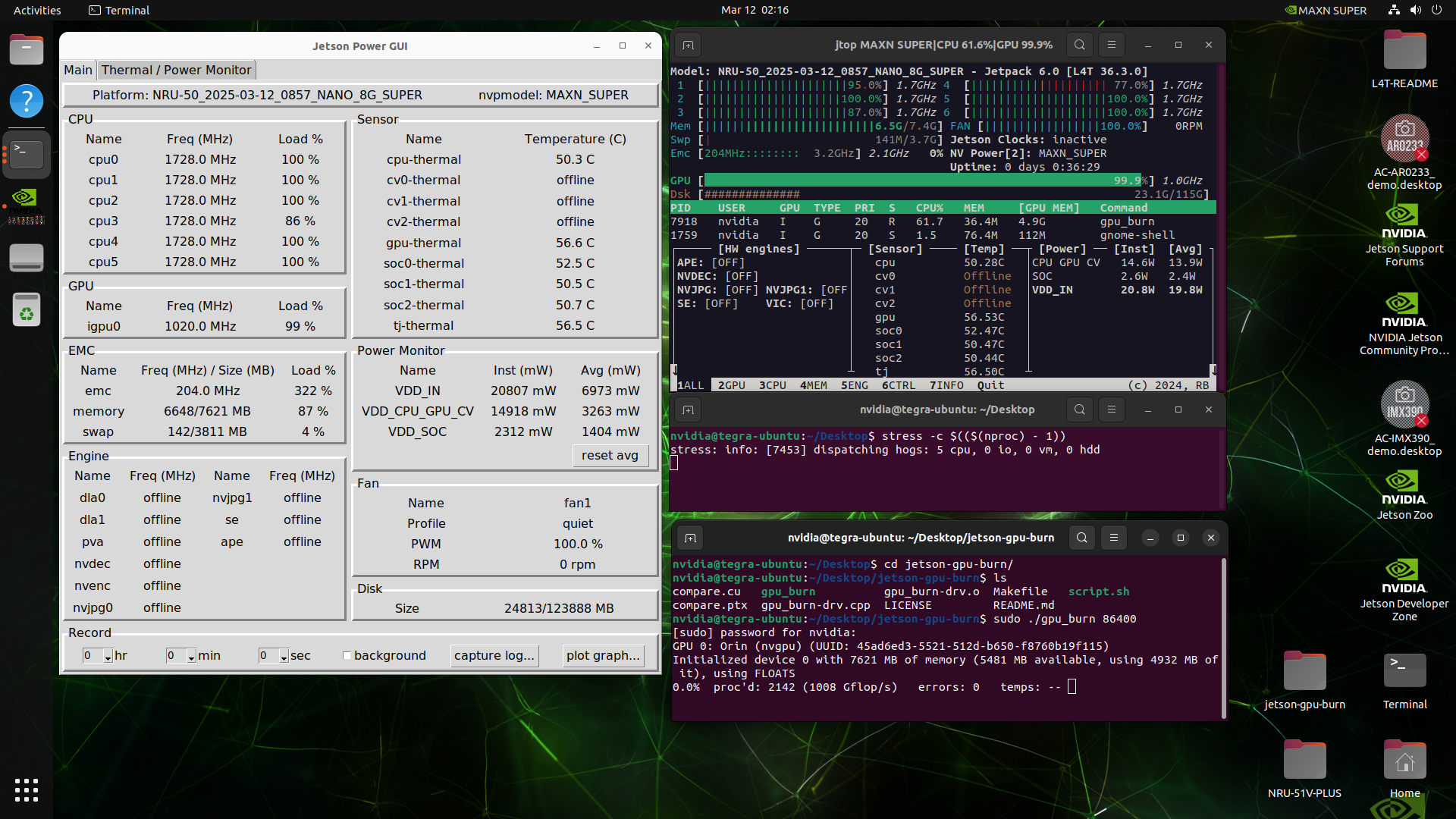The image size is (1456, 819).
Task: Click the reset avg button
Action: click(x=610, y=455)
